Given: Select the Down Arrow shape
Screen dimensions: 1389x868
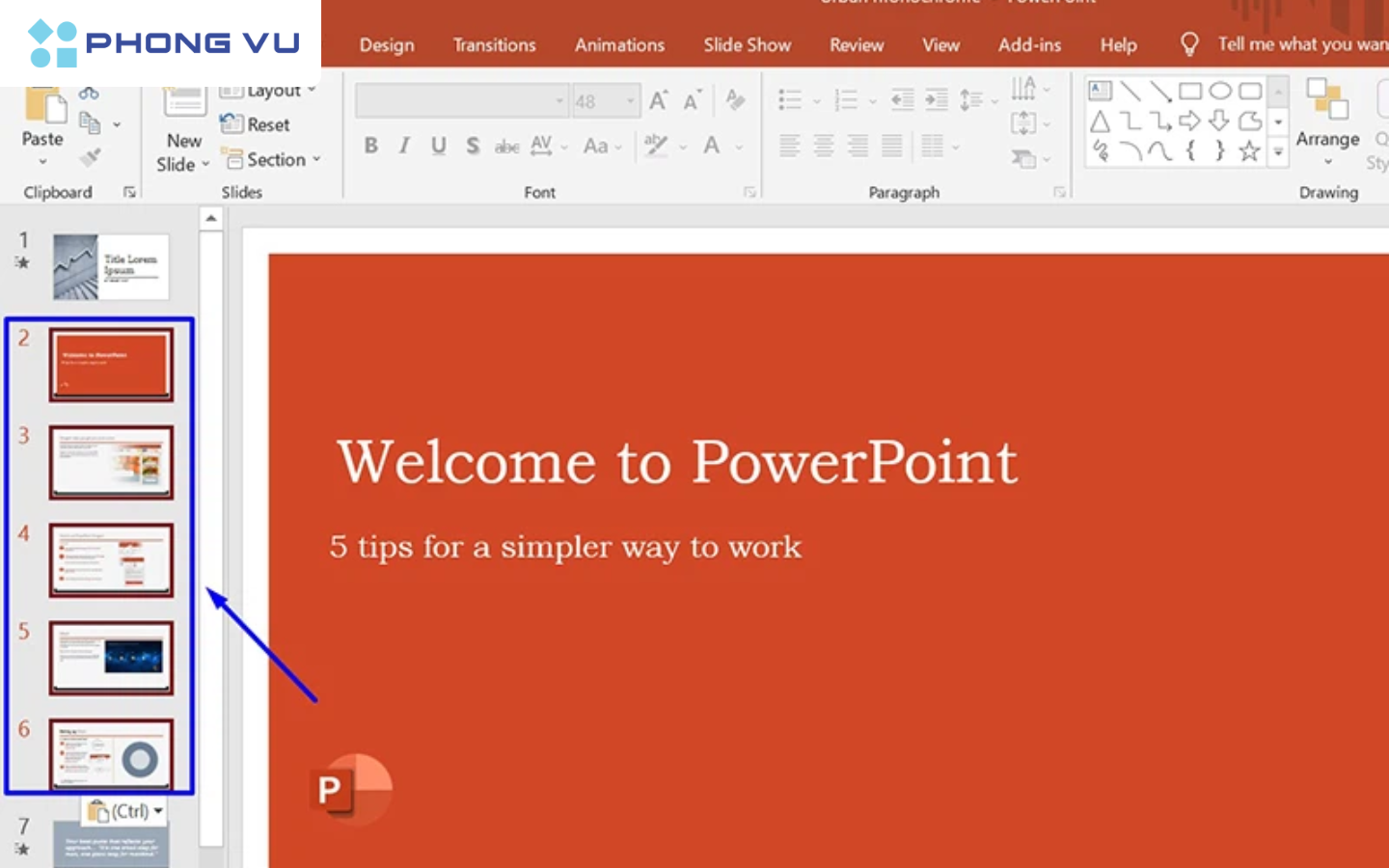Looking at the screenshot, I should pos(1220,122).
